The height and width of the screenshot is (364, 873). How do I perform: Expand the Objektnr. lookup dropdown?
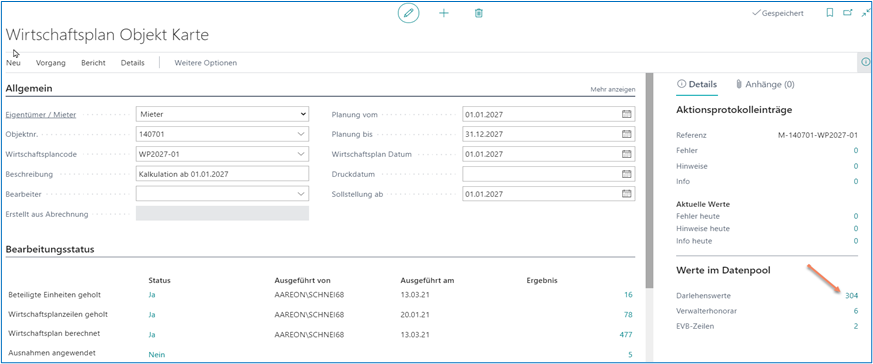[x=301, y=134]
